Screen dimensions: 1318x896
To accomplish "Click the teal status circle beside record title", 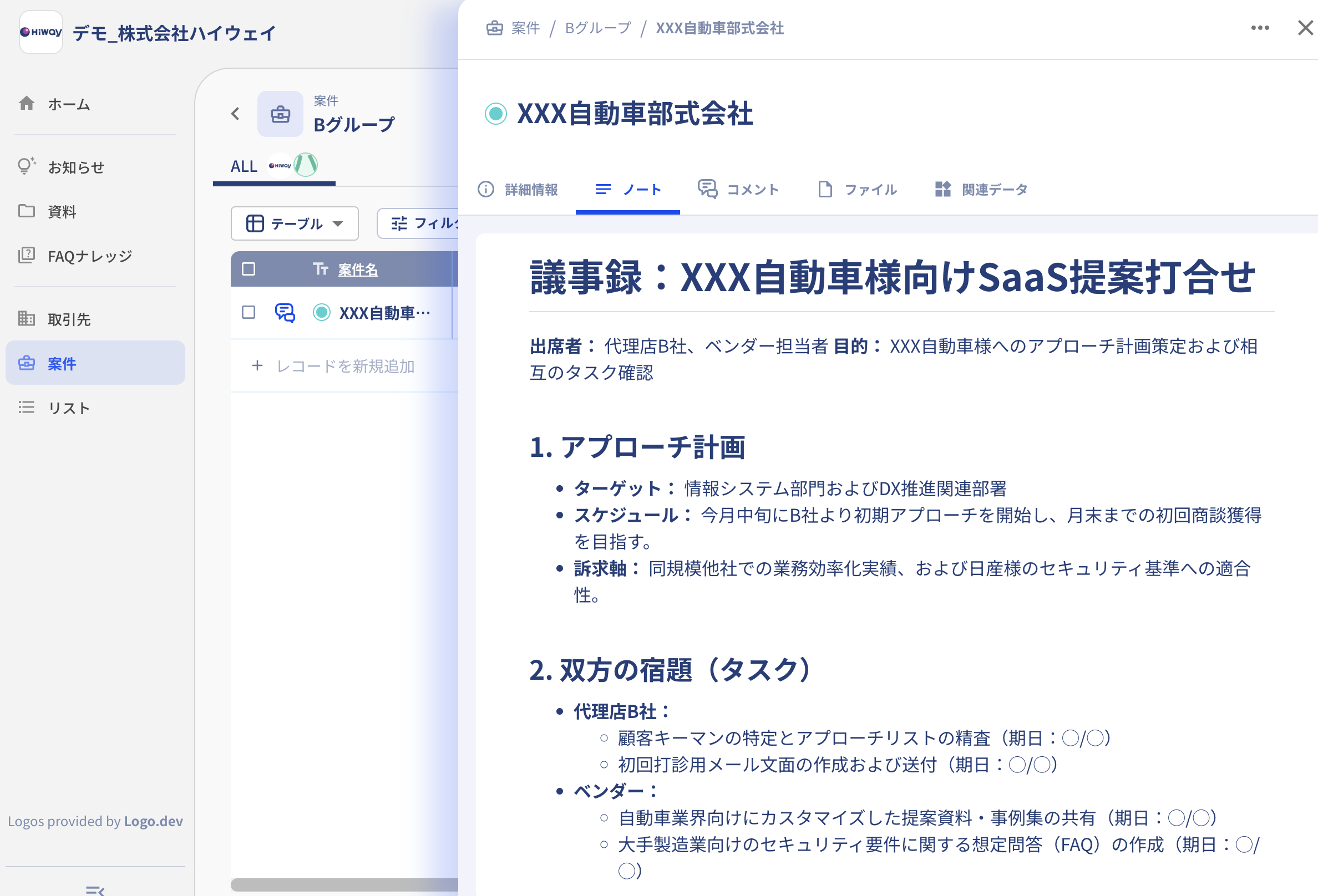I will point(496,114).
